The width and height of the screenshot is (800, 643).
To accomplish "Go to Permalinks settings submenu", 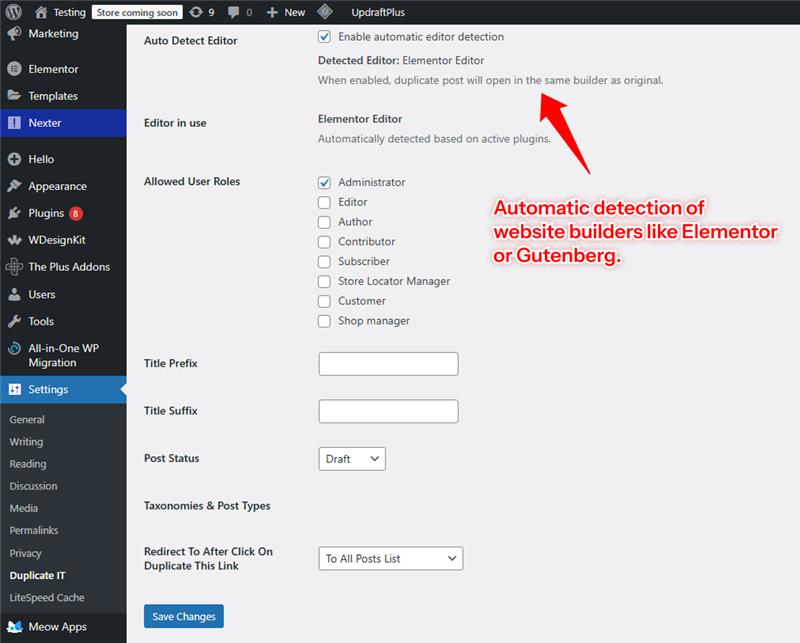I will point(34,530).
